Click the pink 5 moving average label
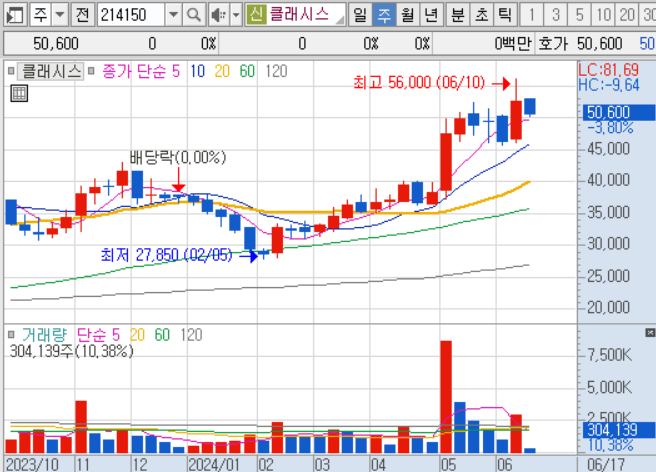 [x=176, y=72]
